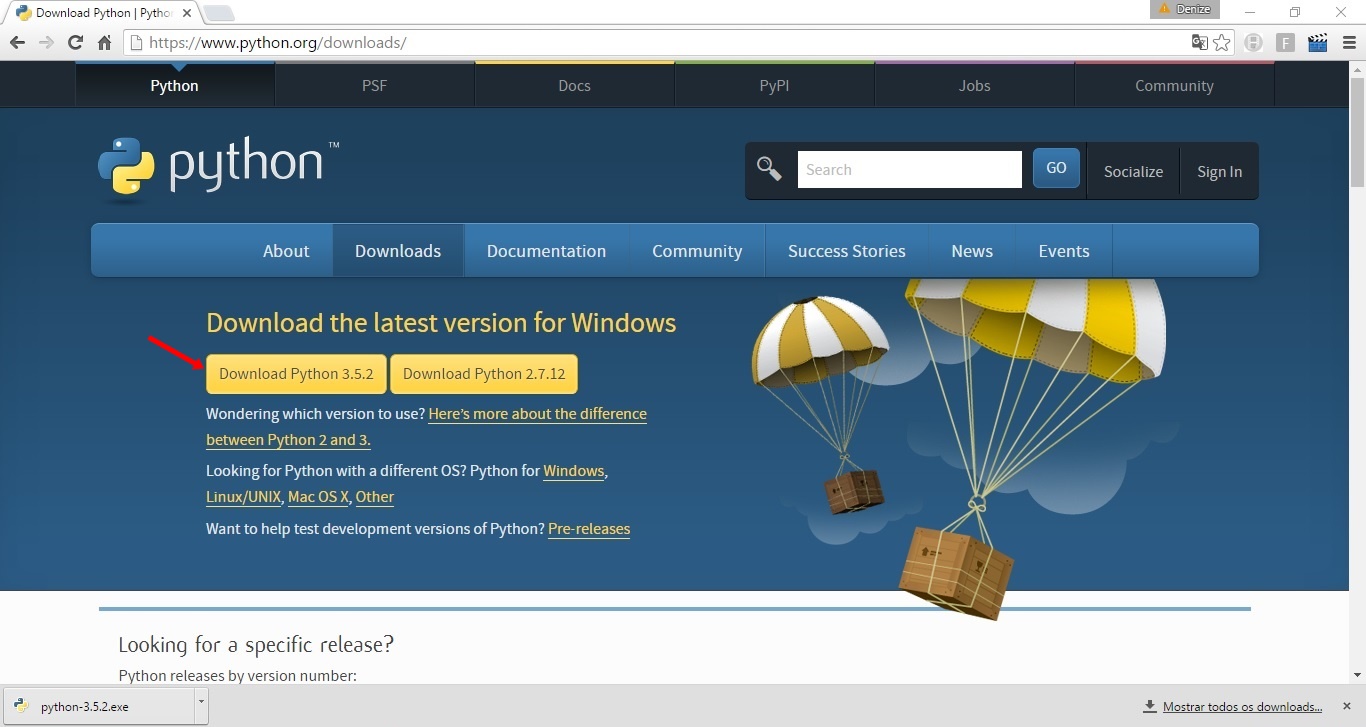Open Community in the main navigation
Screen dimensions: 1366x727
pyautogui.click(x=697, y=251)
